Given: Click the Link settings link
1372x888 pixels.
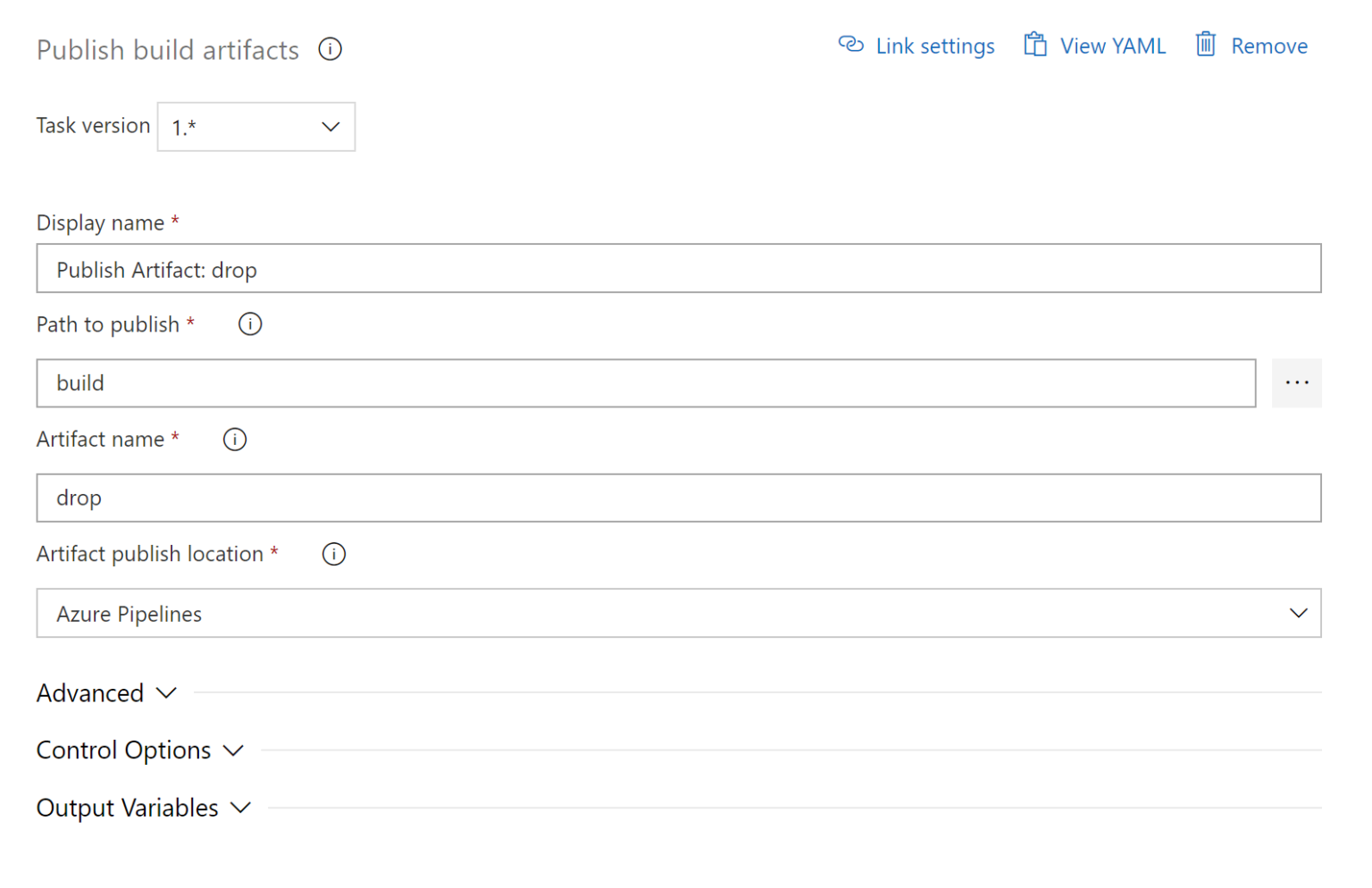Looking at the screenshot, I should click(934, 45).
